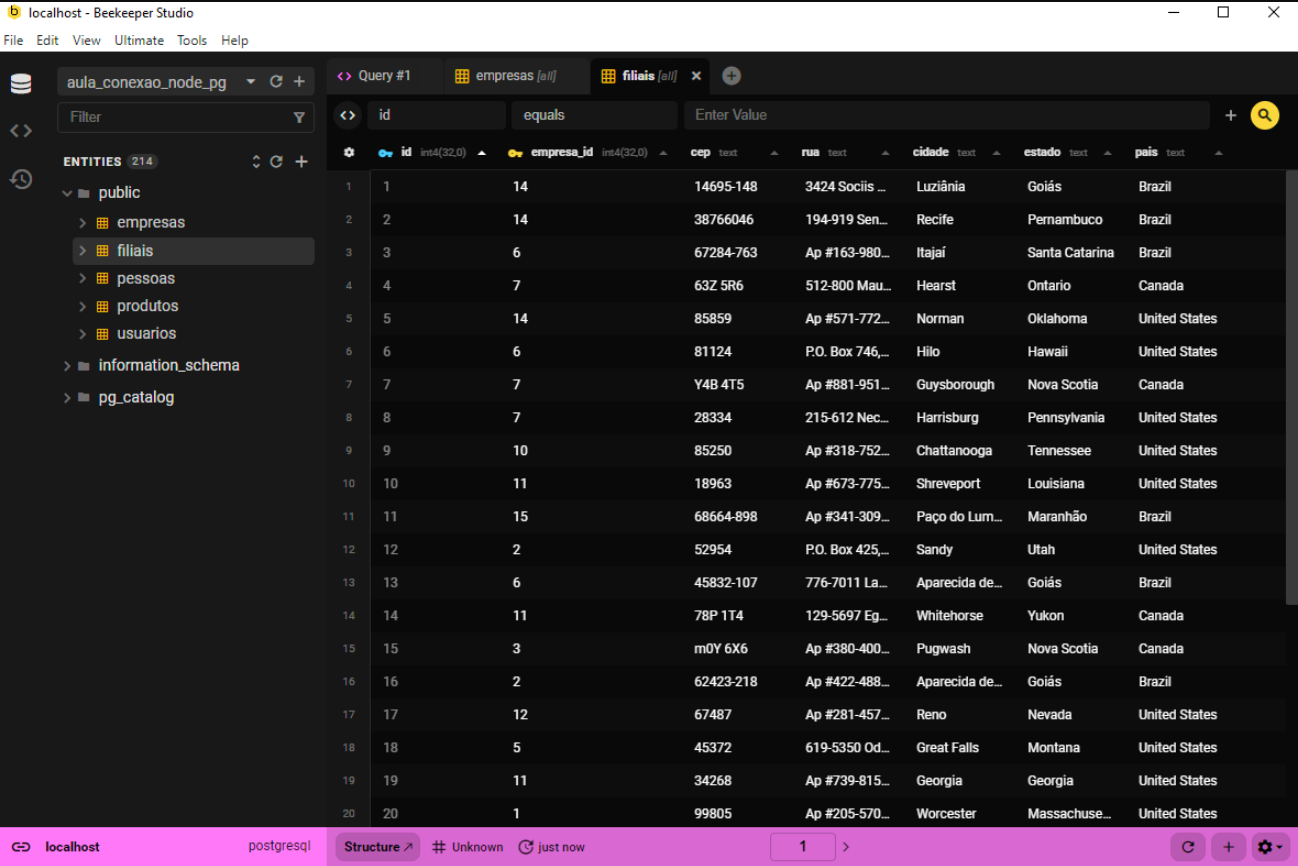Open the filter column dropdown showing id
This screenshot has height=866, width=1298.
(436, 115)
